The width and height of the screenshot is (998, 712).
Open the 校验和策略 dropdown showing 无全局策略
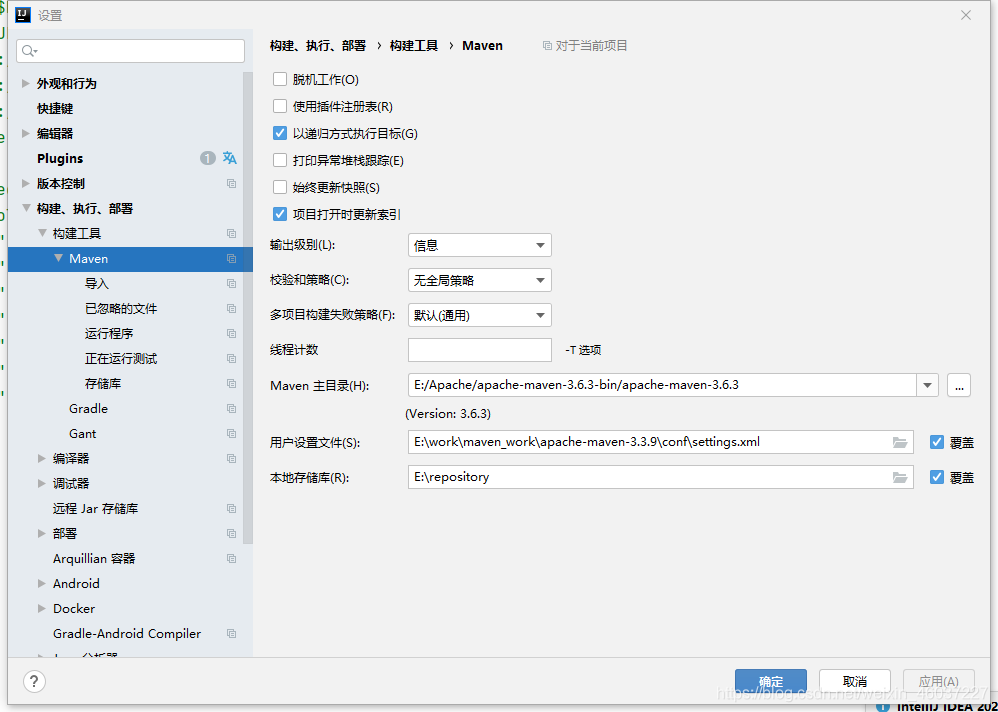pyautogui.click(x=479, y=281)
